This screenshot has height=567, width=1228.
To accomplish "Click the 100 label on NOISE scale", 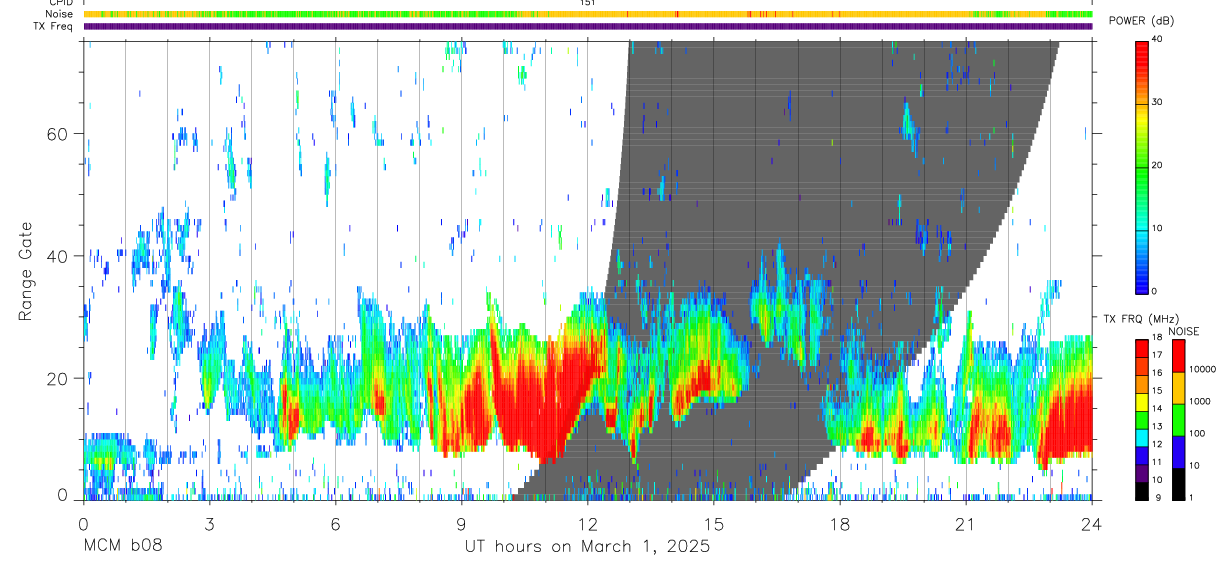I will [x=1196, y=433].
